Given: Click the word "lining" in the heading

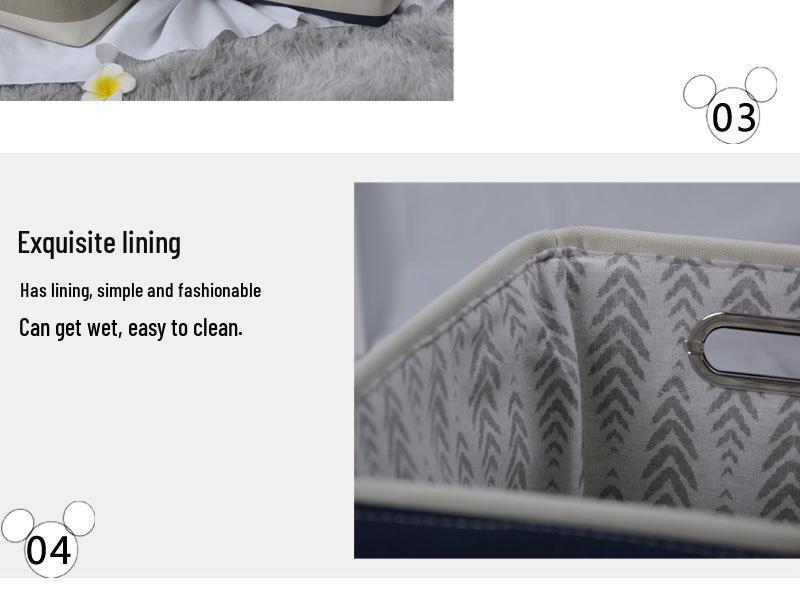Looking at the screenshot, I should point(152,243).
